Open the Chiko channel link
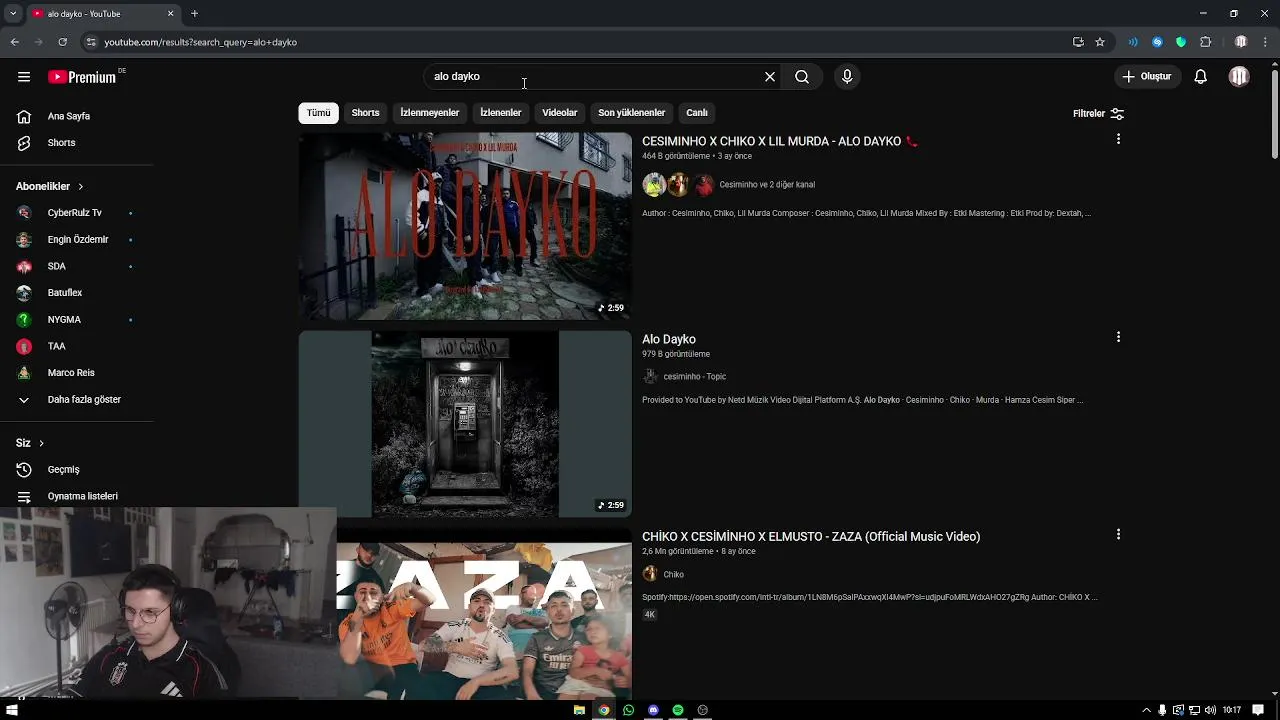The width and height of the screenshot is (1280, 720). 673,575
